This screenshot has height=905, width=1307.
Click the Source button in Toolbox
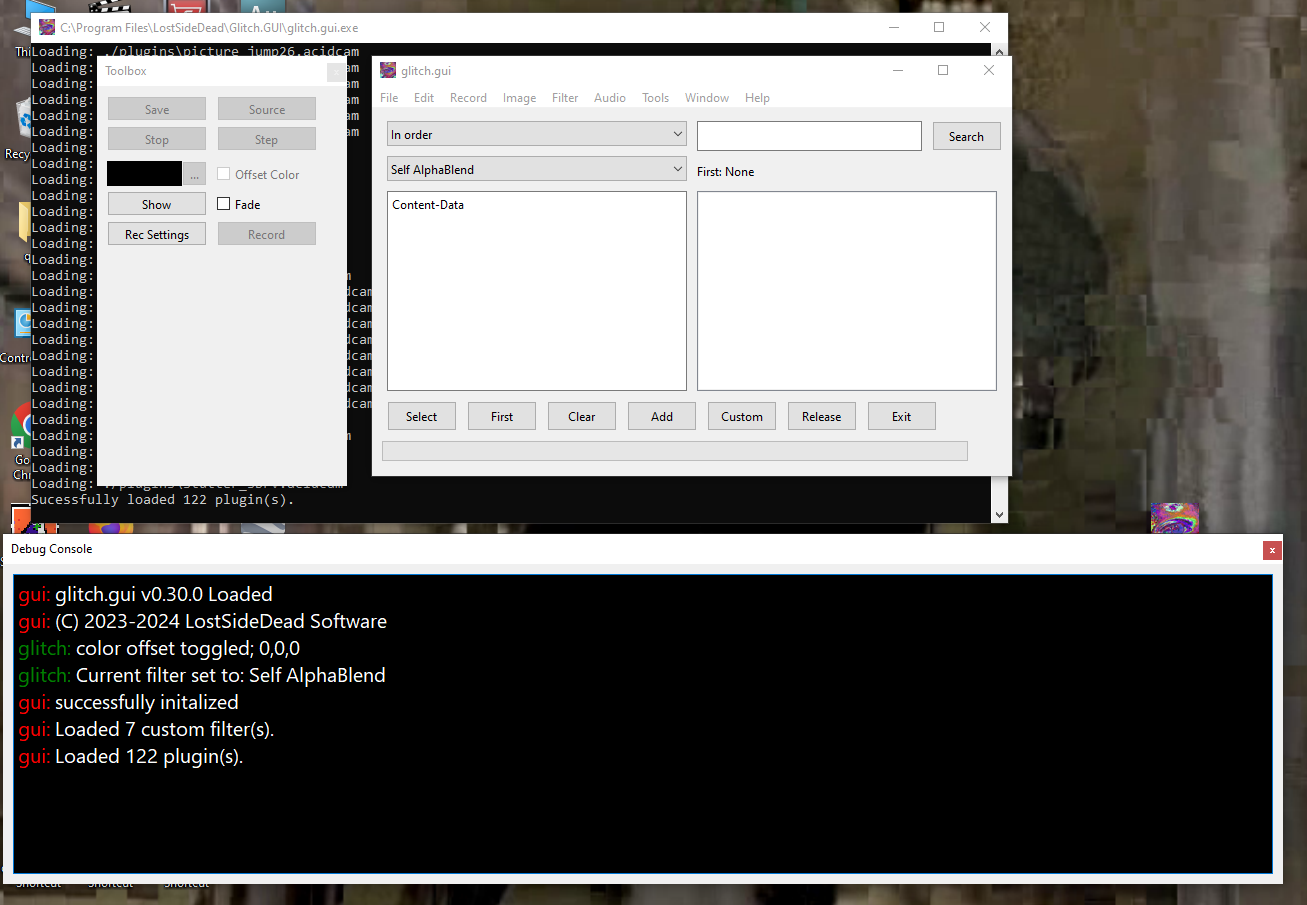(267, 110)
